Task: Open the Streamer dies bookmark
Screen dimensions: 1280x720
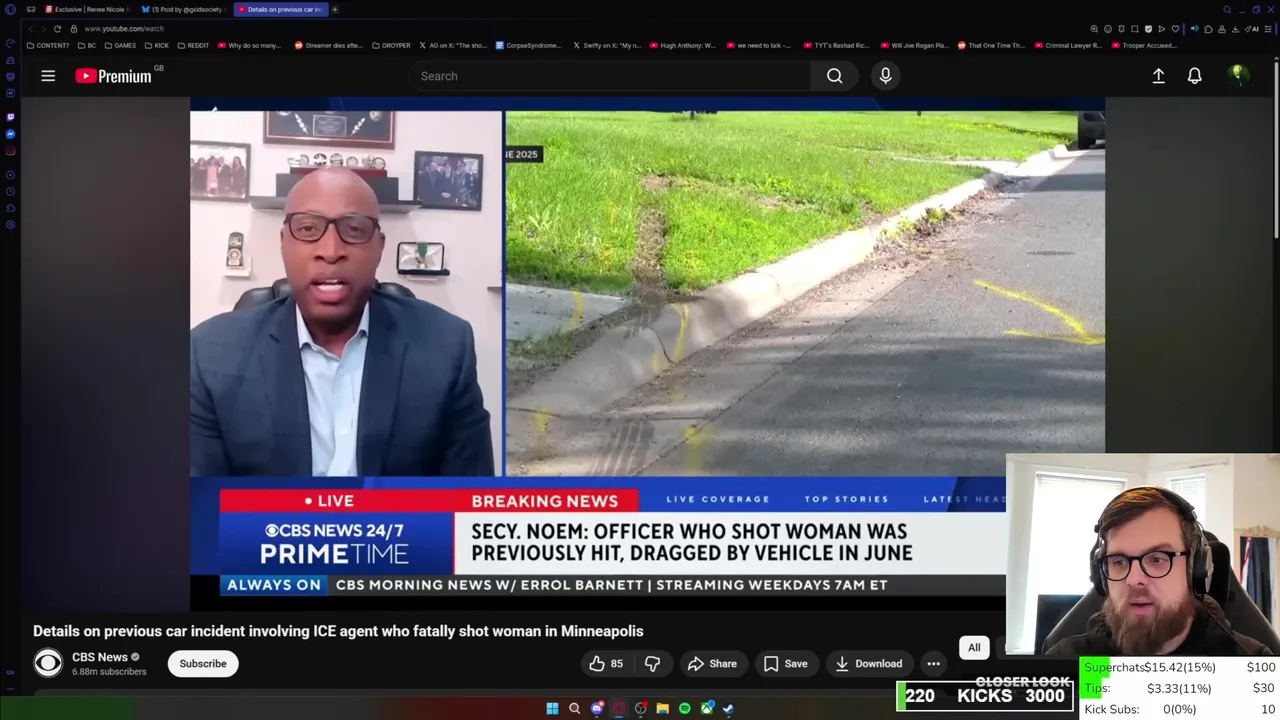Action: [328, 45]
